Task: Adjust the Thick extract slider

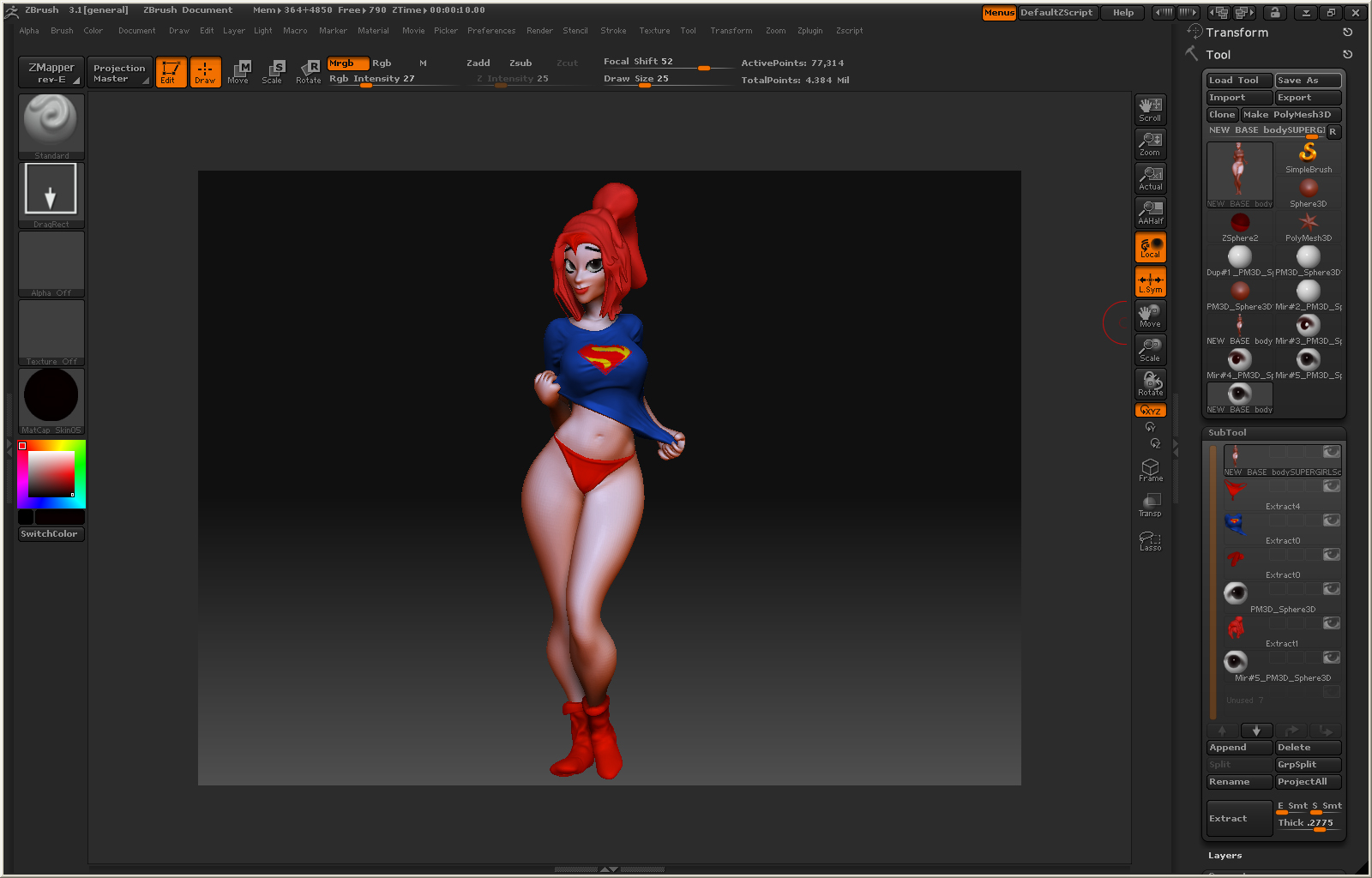Action: click(1308, 824)
